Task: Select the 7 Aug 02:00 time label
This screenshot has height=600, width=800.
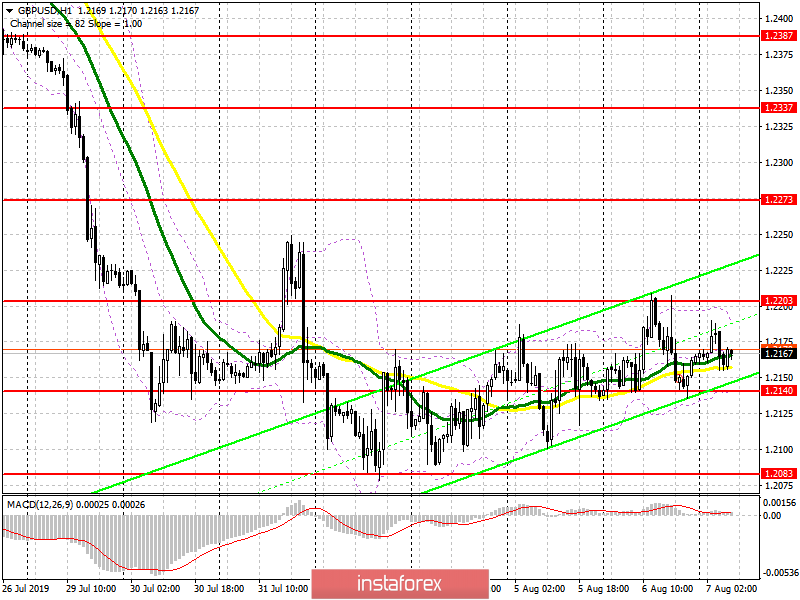Action: pos(732,589)
